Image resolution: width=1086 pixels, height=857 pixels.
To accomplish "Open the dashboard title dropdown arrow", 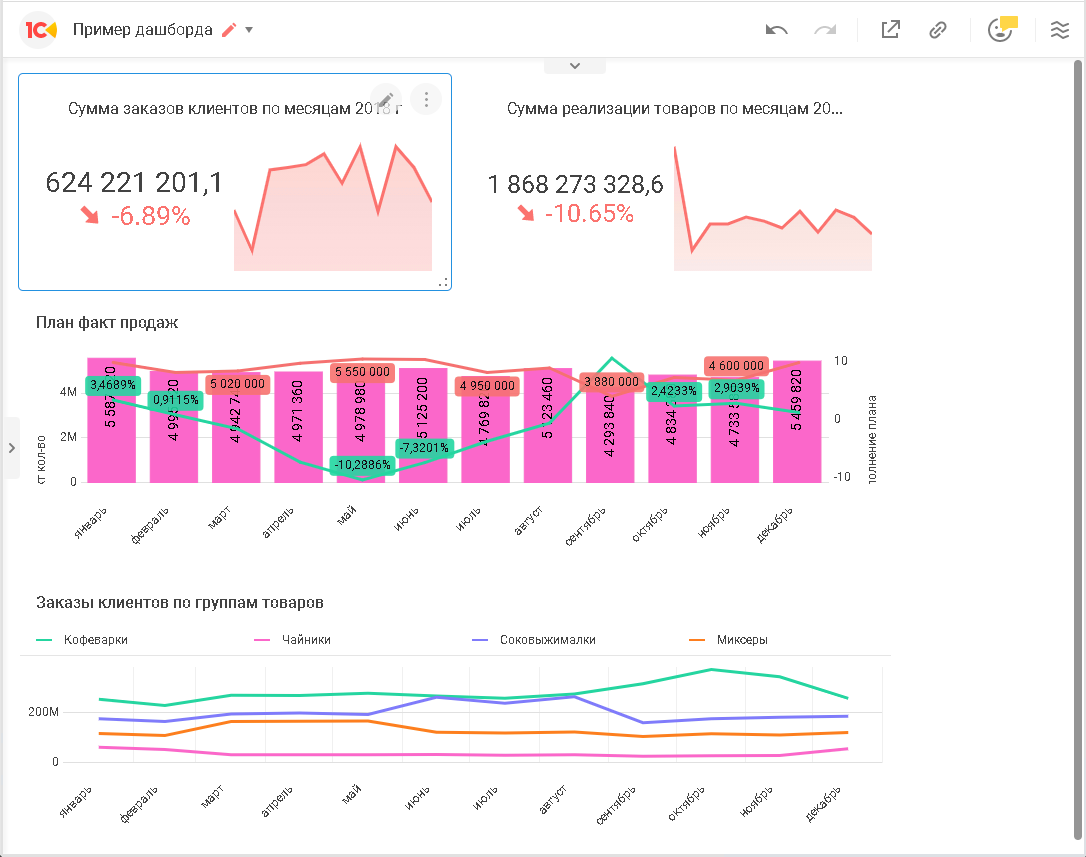I will coord(249,30).
